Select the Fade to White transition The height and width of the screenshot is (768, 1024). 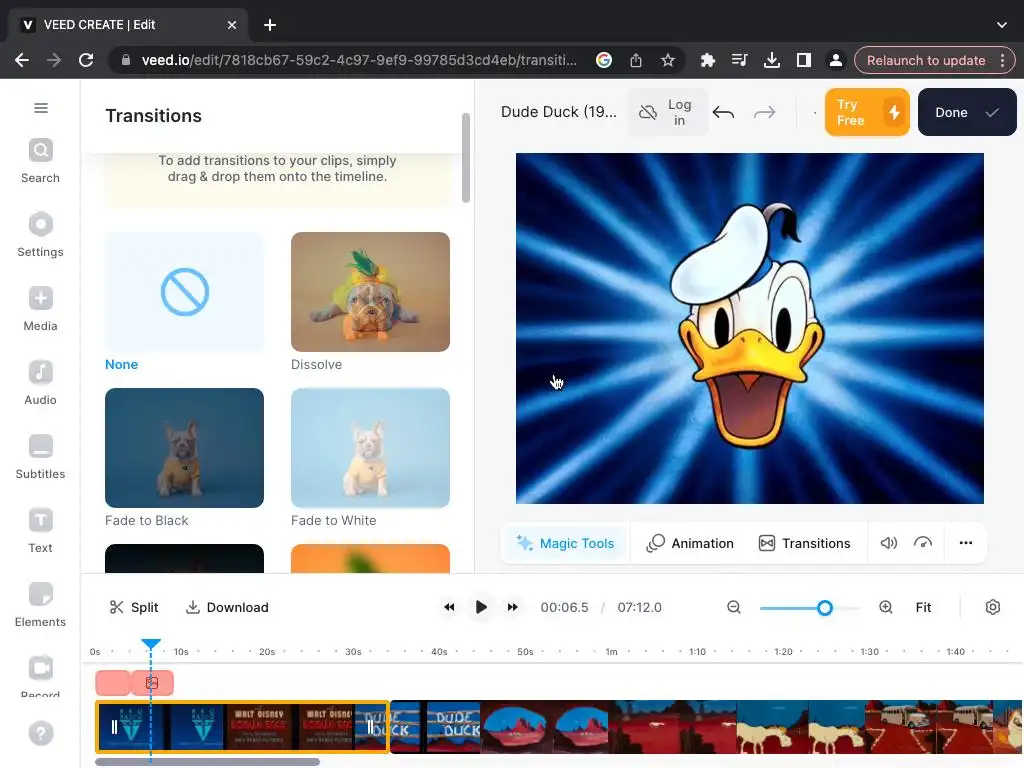click(370, 448)
